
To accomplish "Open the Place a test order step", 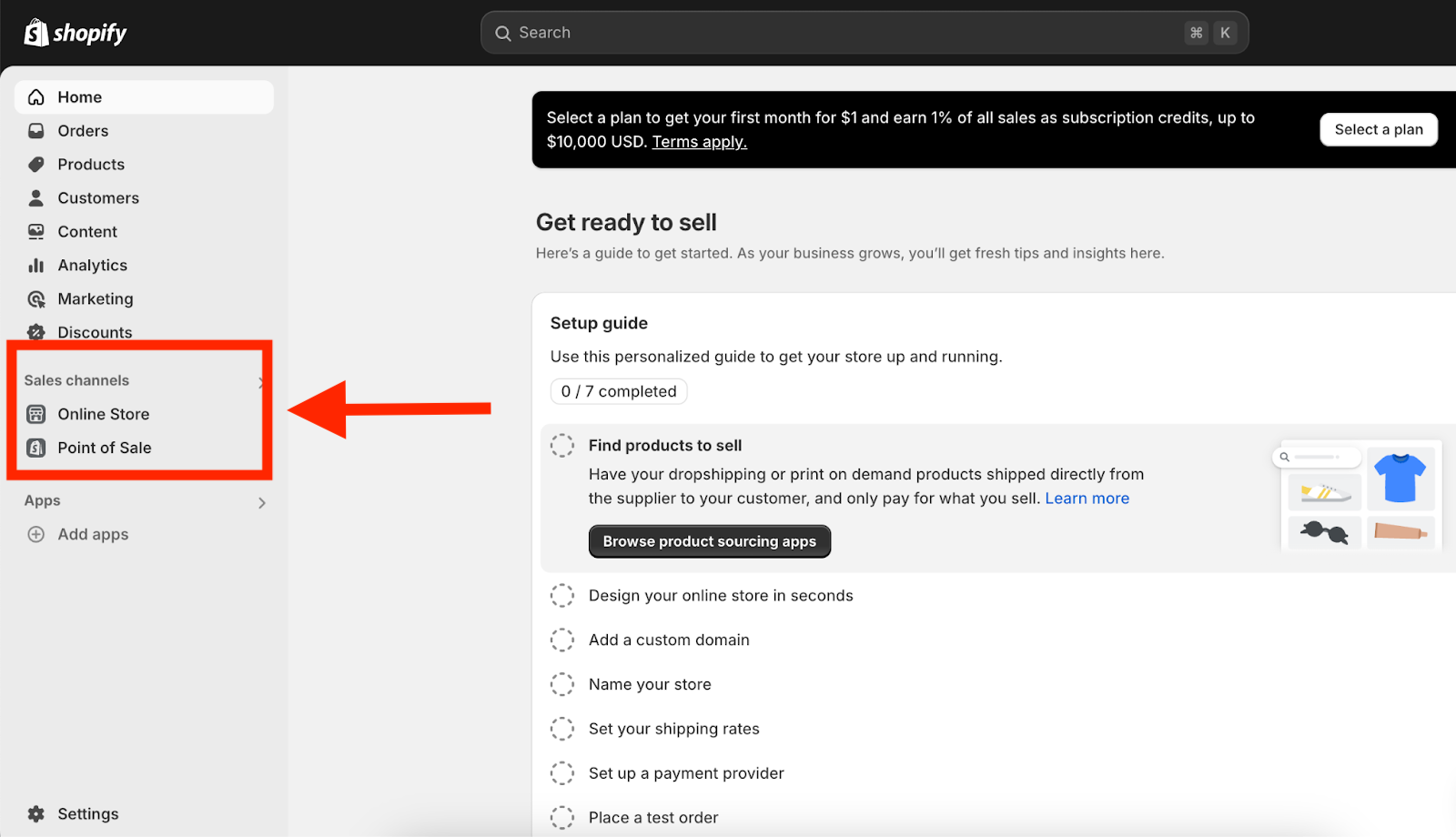I will [x=653, y=818].
